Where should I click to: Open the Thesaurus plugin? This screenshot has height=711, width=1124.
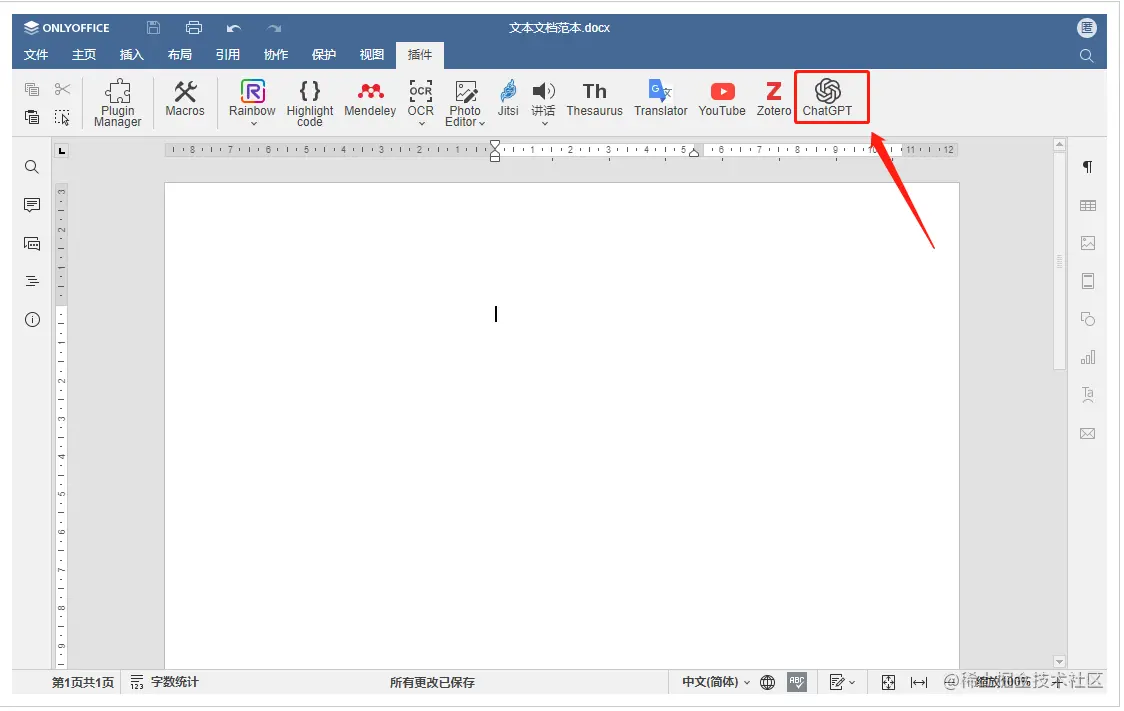tap(594, 98)
